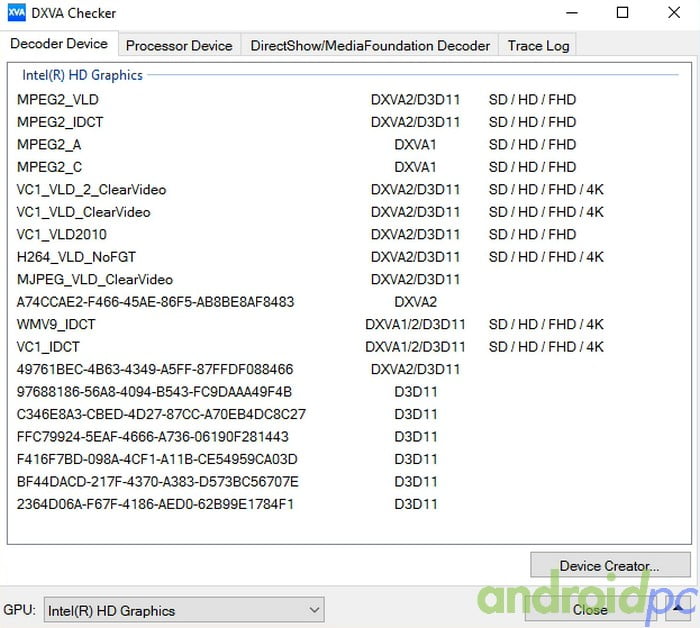Click SD / HD / FHD in VC1_VLD2010 row
Screen dimensions: 700x628
[x=532, y=234]
